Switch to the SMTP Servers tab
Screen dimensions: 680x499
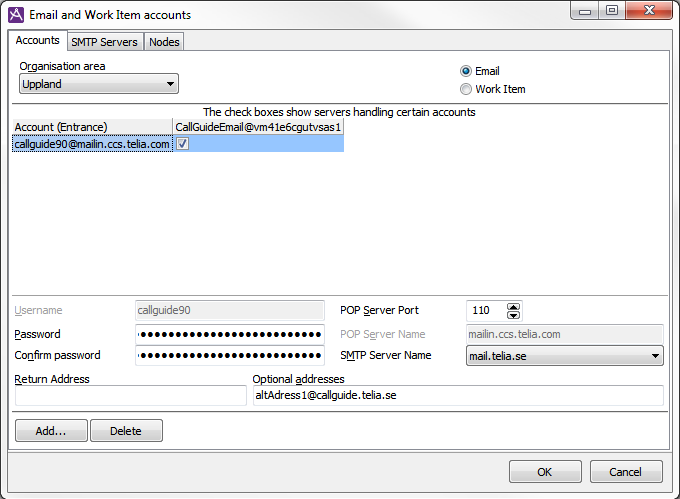104,42
